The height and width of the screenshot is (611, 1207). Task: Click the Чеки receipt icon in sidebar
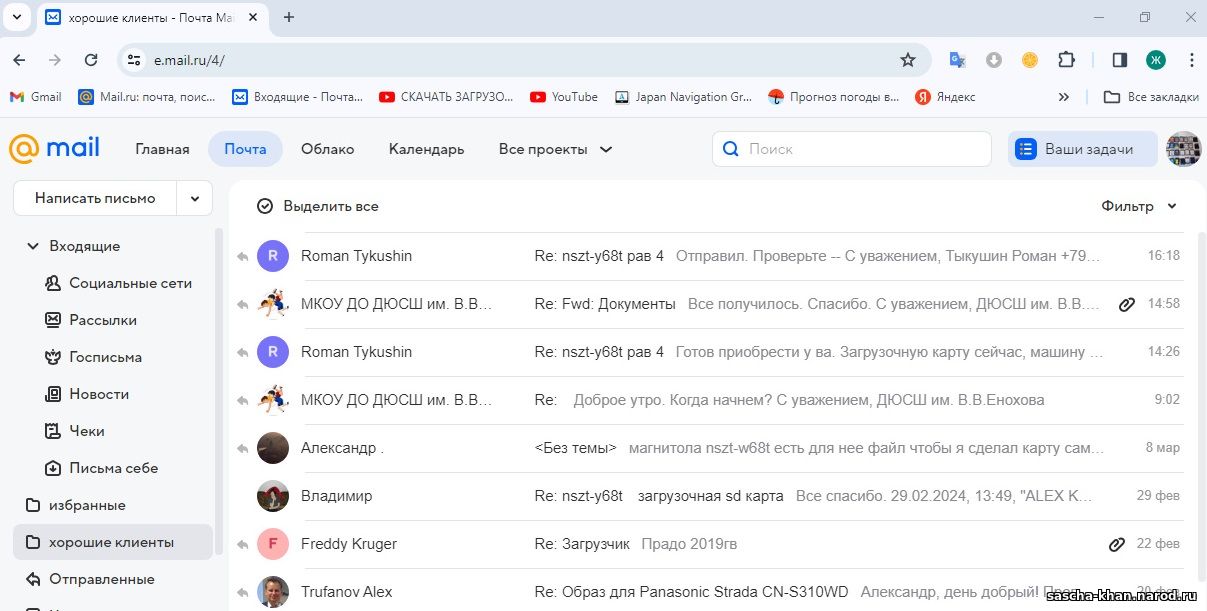[53, 431]
